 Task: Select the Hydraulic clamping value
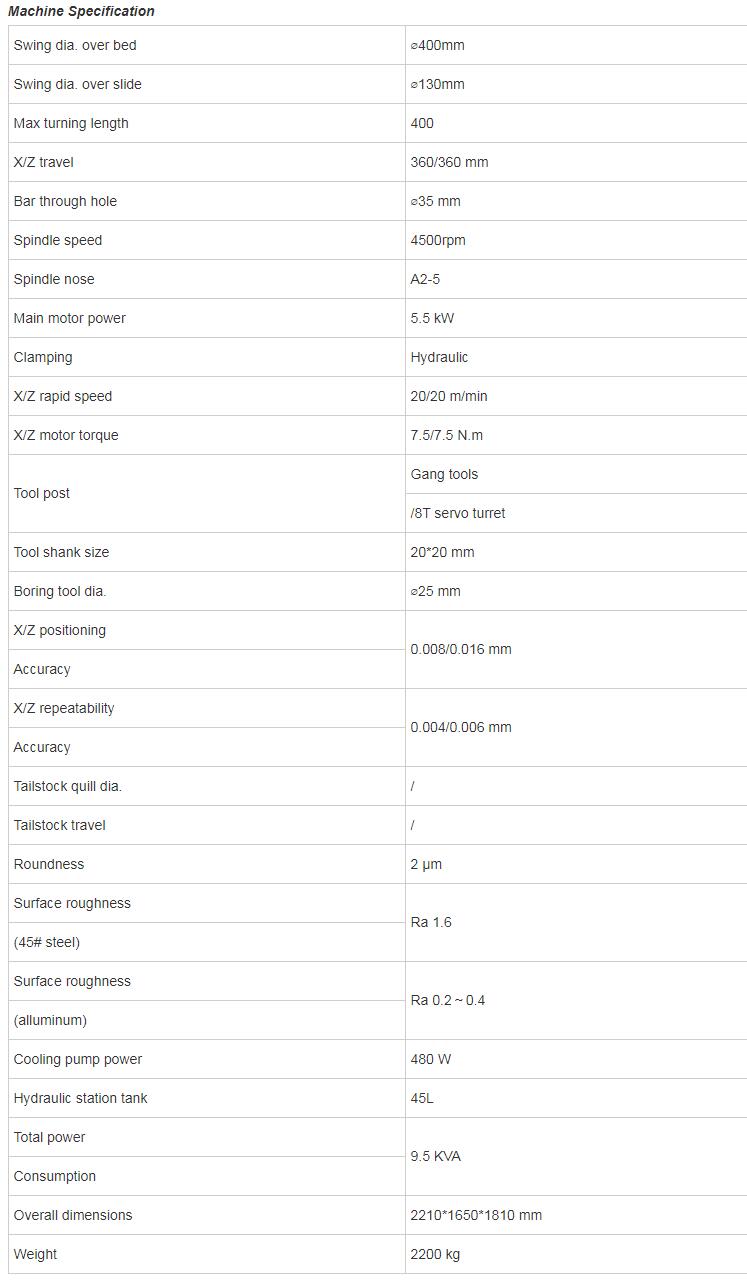439,357
